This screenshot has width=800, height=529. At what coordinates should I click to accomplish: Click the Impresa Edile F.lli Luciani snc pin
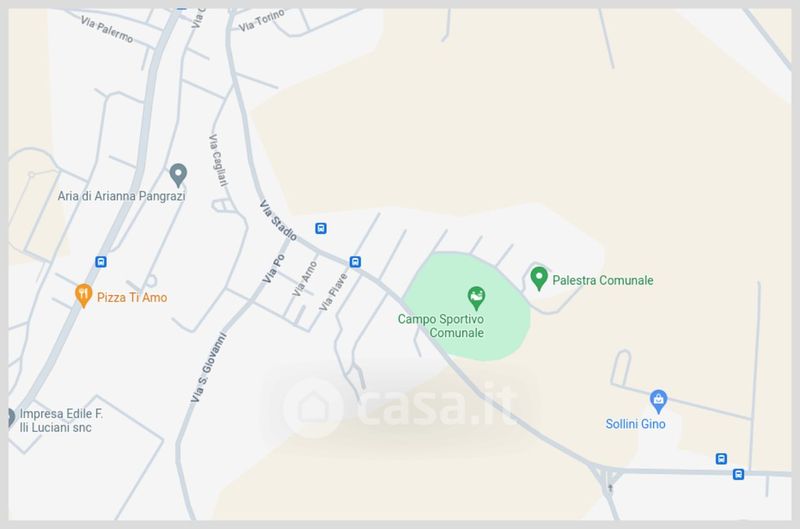11,418
